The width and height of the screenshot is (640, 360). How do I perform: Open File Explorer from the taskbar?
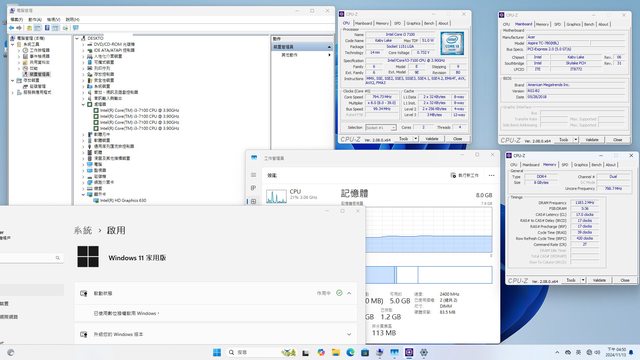(x=336, y=352)
